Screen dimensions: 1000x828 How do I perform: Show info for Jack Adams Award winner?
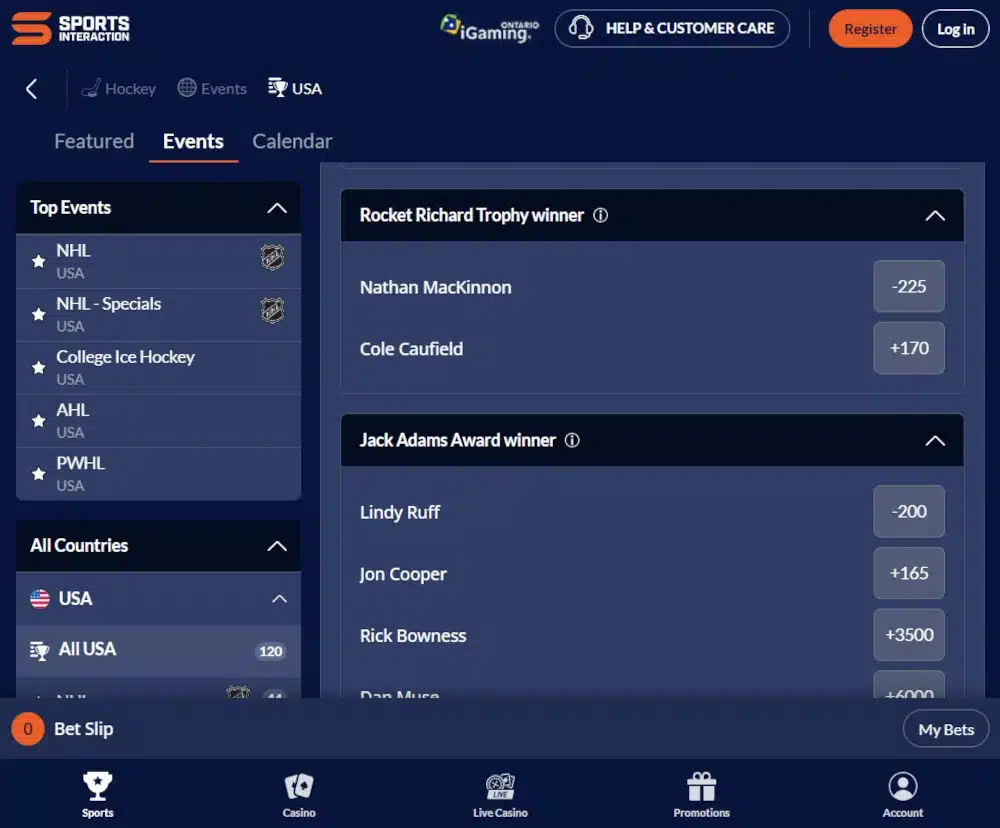(x=572, y=440)
